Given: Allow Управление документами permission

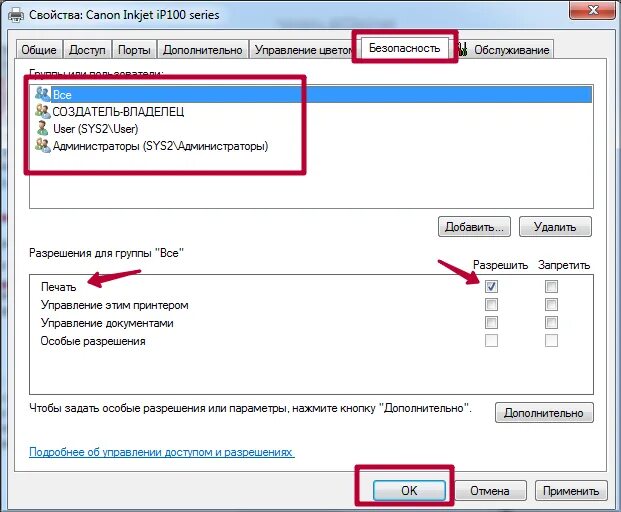Looking at the screenshot, I should pos(491,323).
